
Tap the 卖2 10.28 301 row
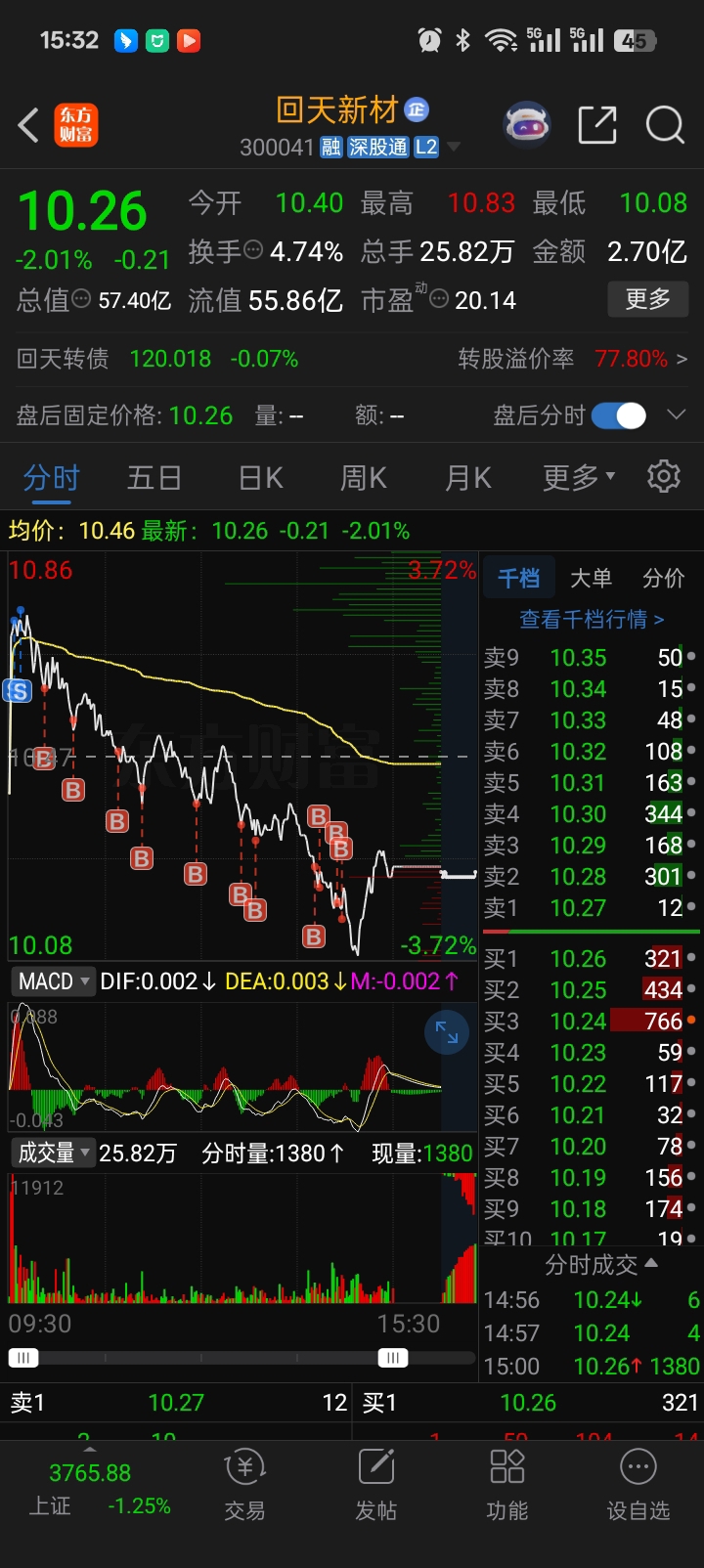point(591,877)
